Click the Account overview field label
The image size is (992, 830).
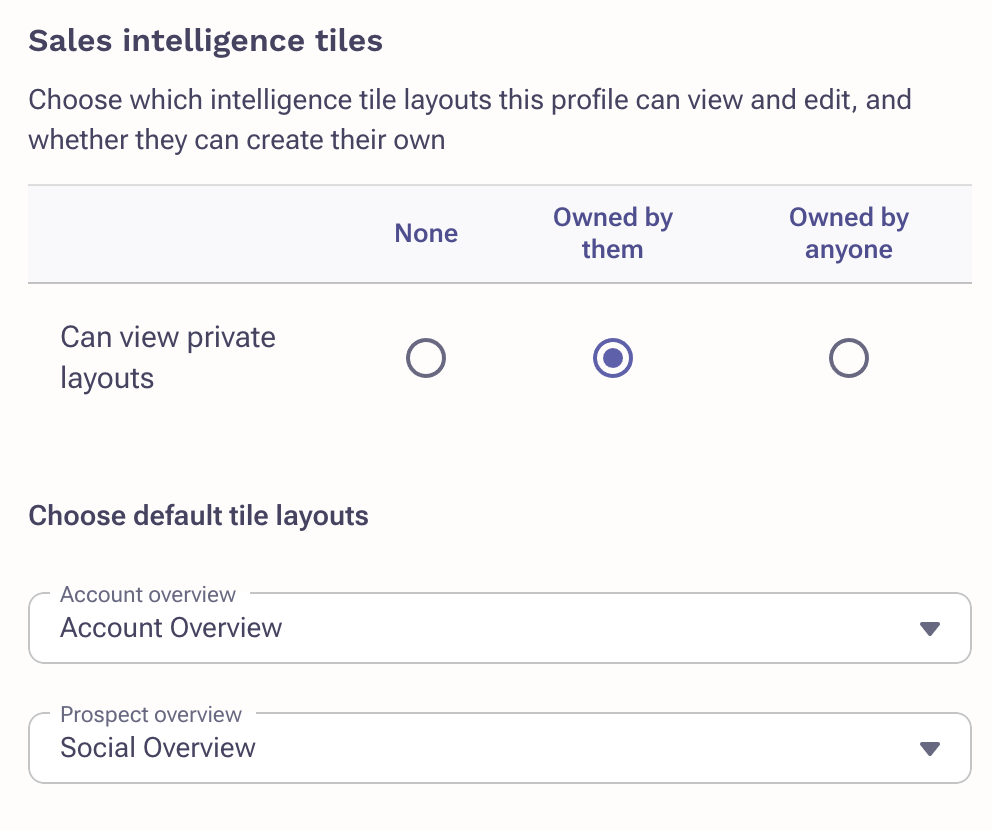(x=148, y=595)
